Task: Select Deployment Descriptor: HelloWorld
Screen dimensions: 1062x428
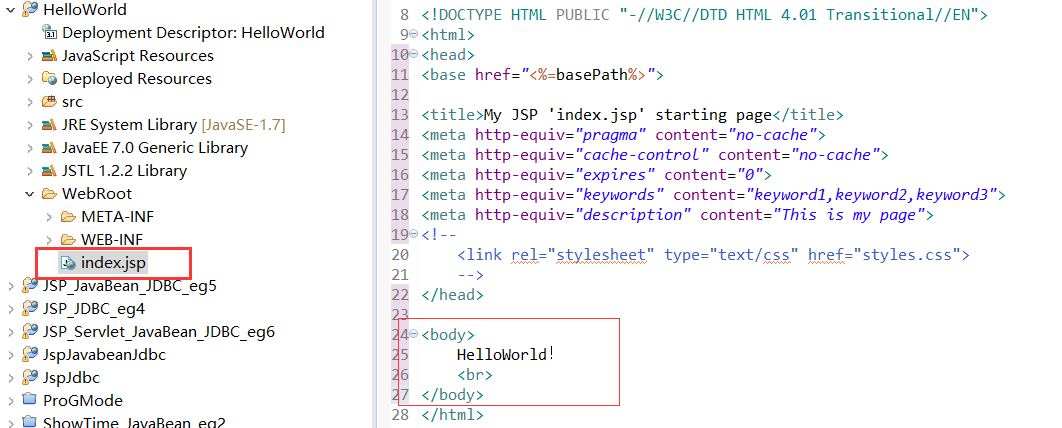Action: click(193, 33)
